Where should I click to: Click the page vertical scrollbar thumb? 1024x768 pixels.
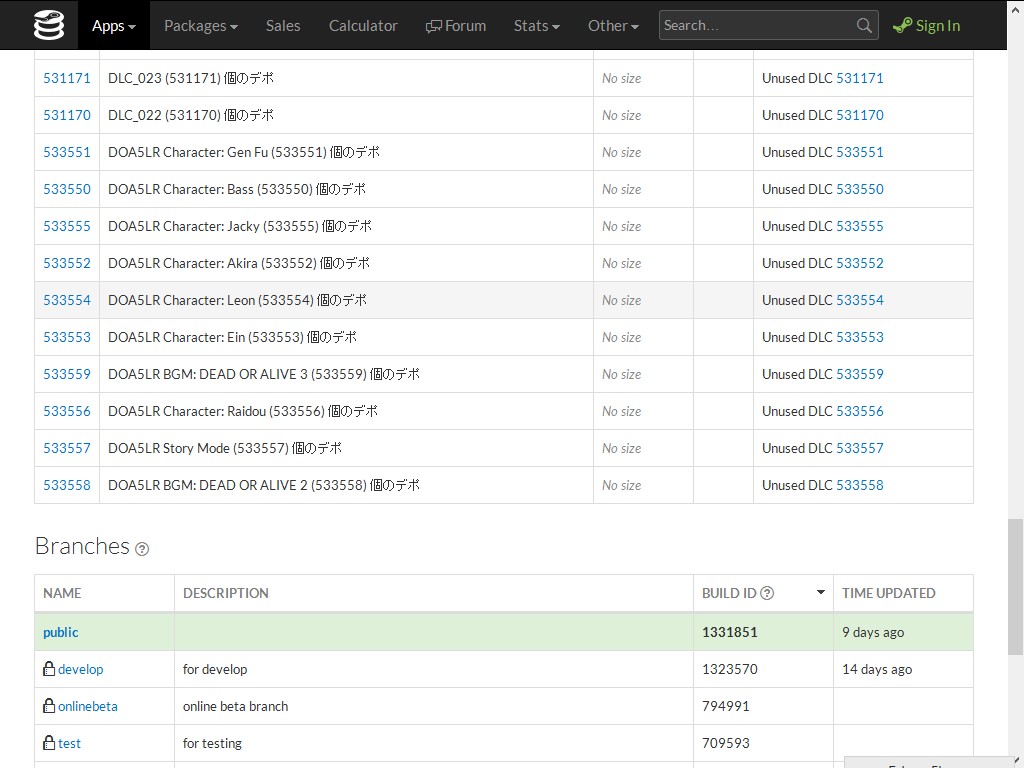click(1015, 585)
